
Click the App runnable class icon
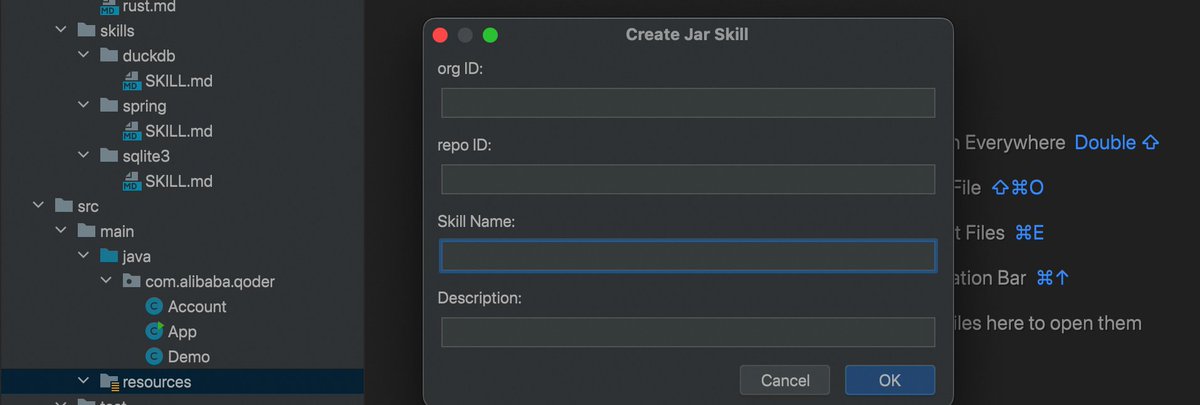click(154, 331)
